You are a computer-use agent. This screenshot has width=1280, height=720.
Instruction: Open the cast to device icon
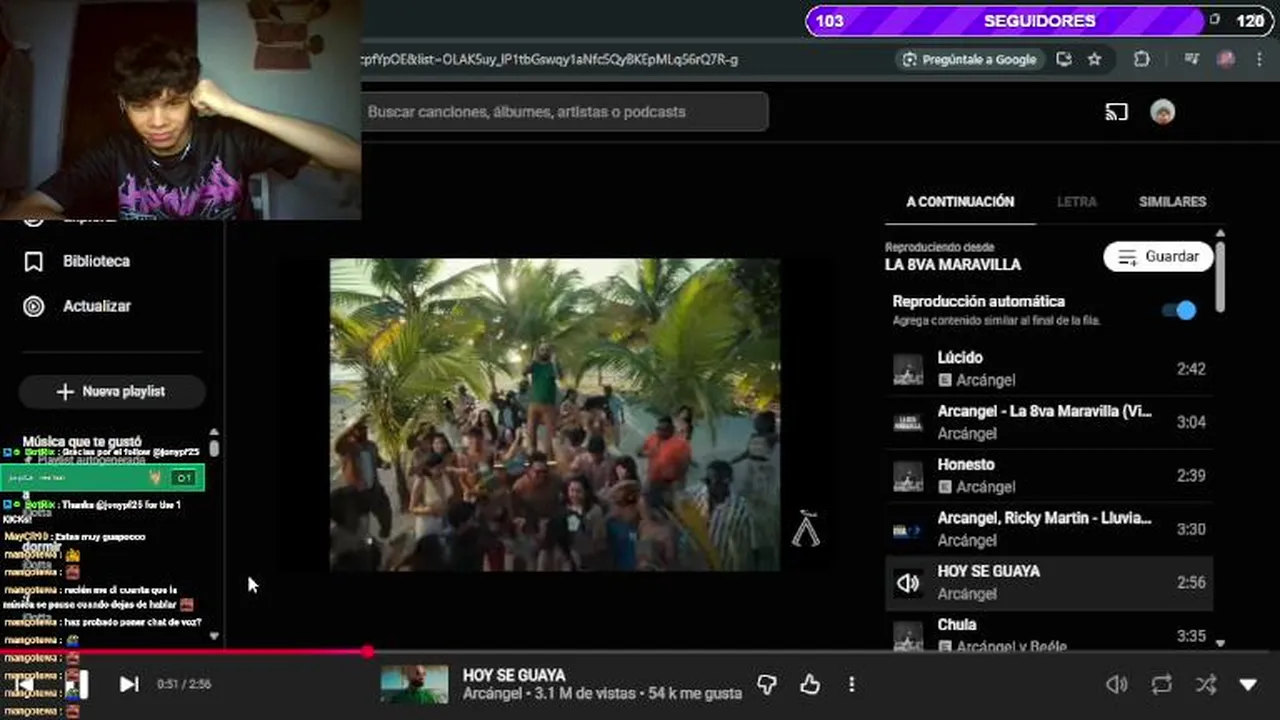pyautogui.click(x=1116, y=112)
